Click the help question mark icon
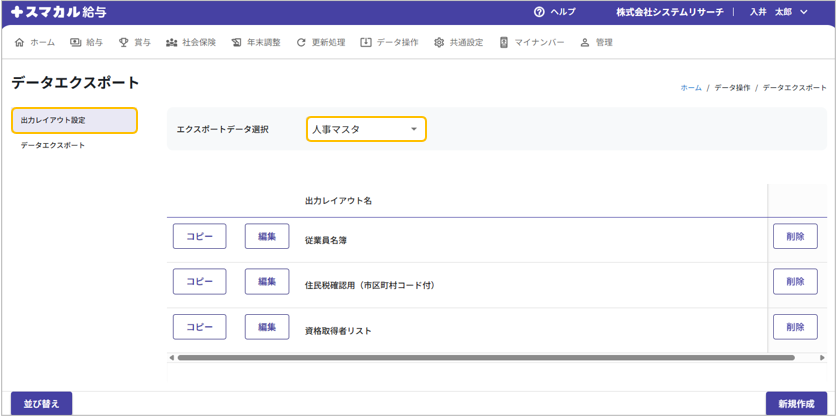 (539, 12)
